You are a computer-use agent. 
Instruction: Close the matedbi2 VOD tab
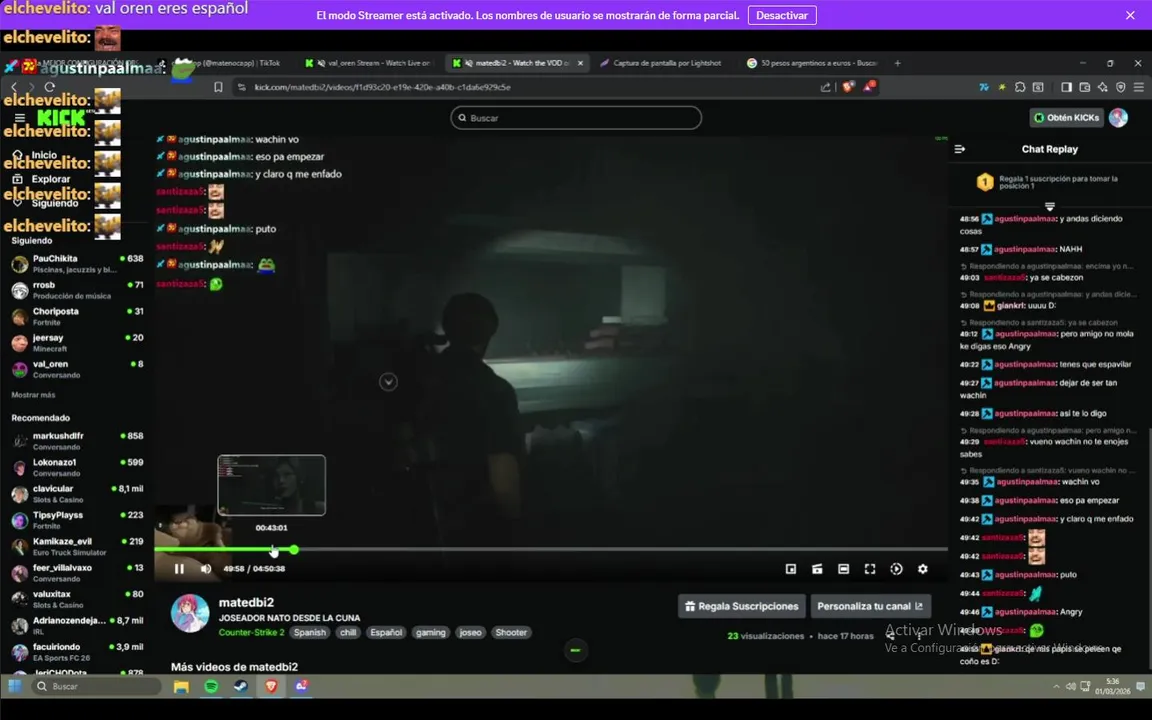point(580,63)
